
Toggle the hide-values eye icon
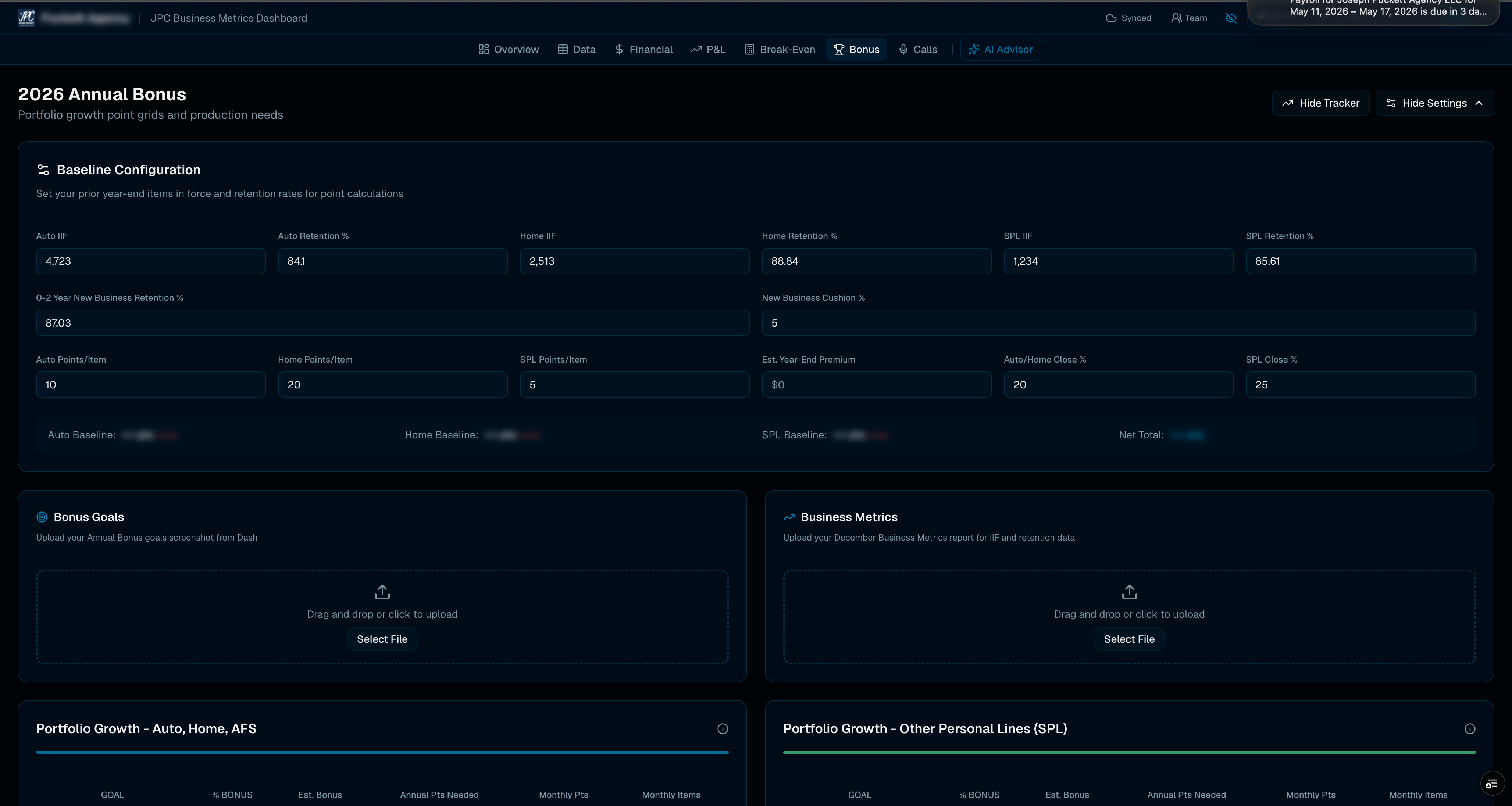1231,18
